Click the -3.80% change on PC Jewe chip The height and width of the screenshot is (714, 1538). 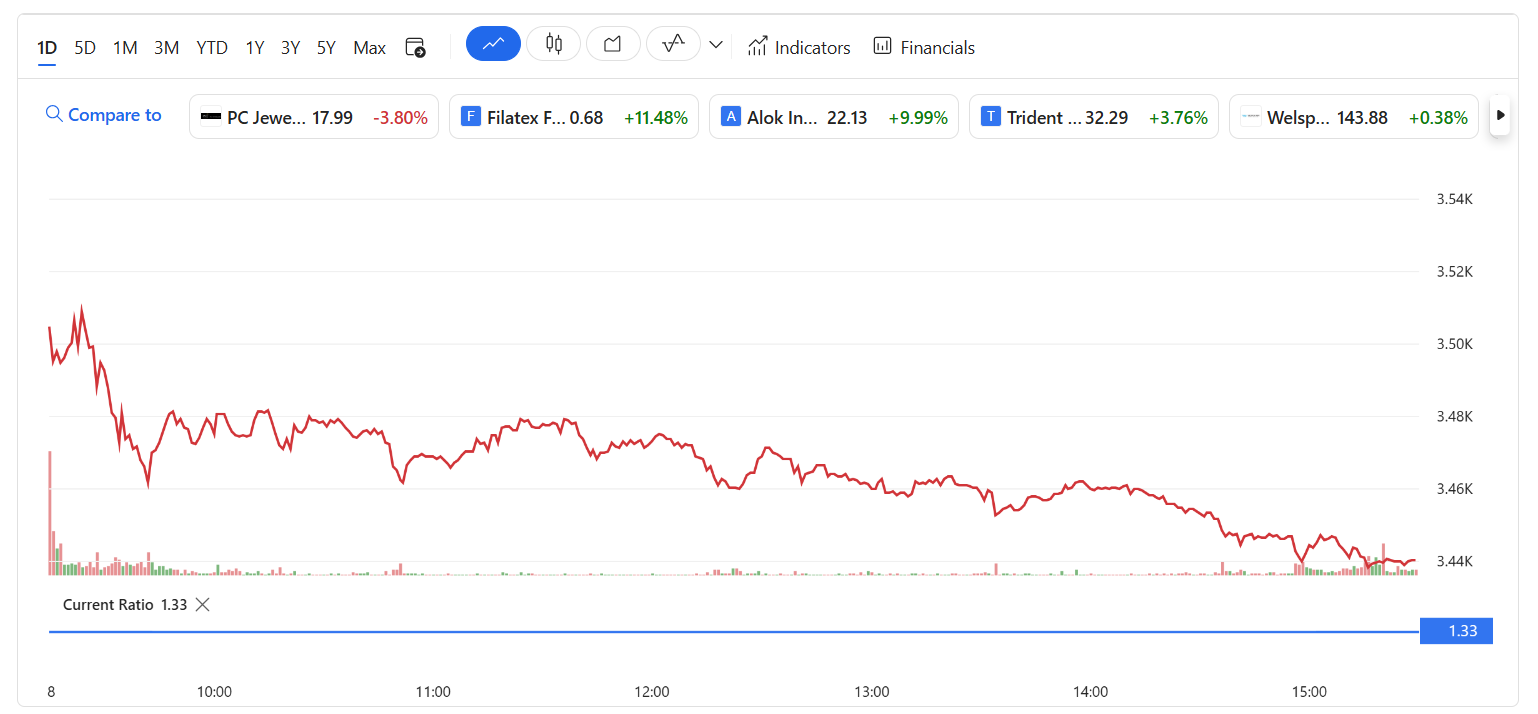pyautogui.click(x=400, y=118)
